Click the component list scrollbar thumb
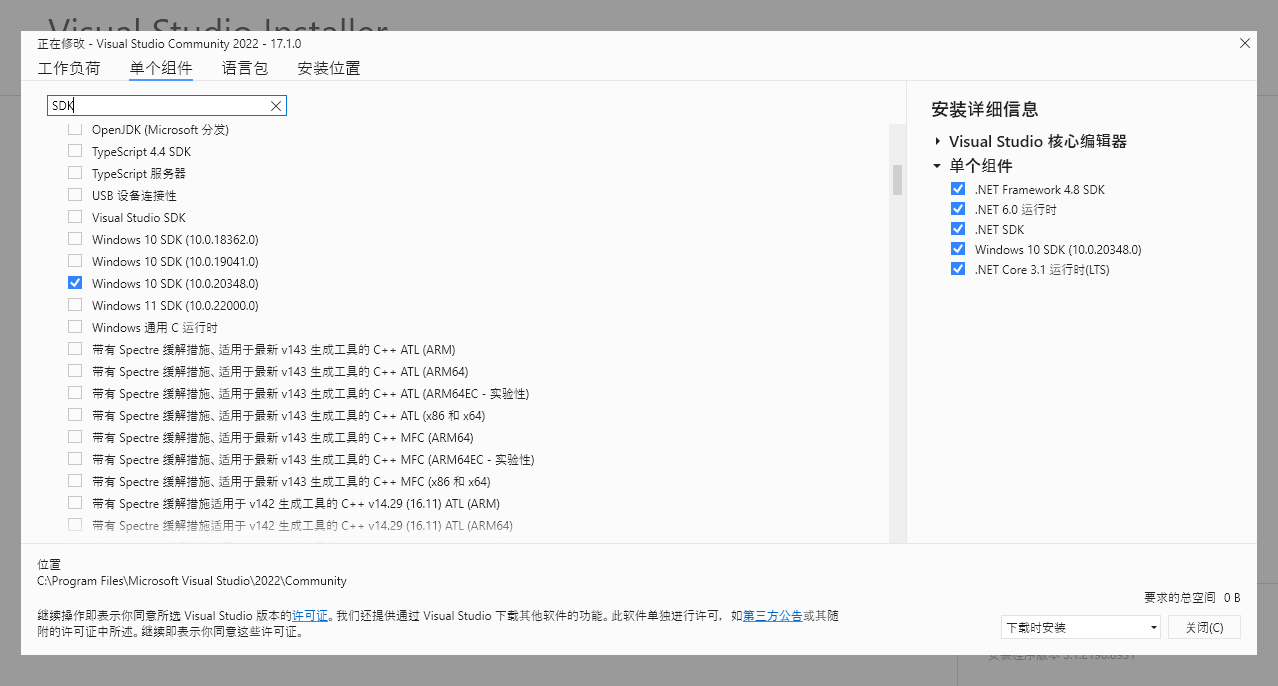The image size is (1278, 686). (897, 180)
